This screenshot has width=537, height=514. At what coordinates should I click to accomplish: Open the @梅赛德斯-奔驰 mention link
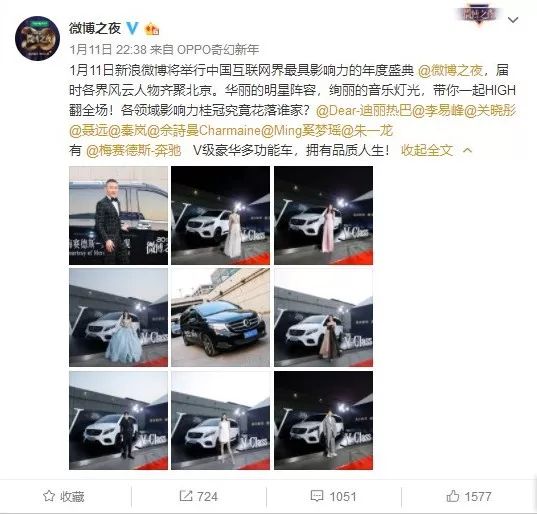tap(134, 150)
